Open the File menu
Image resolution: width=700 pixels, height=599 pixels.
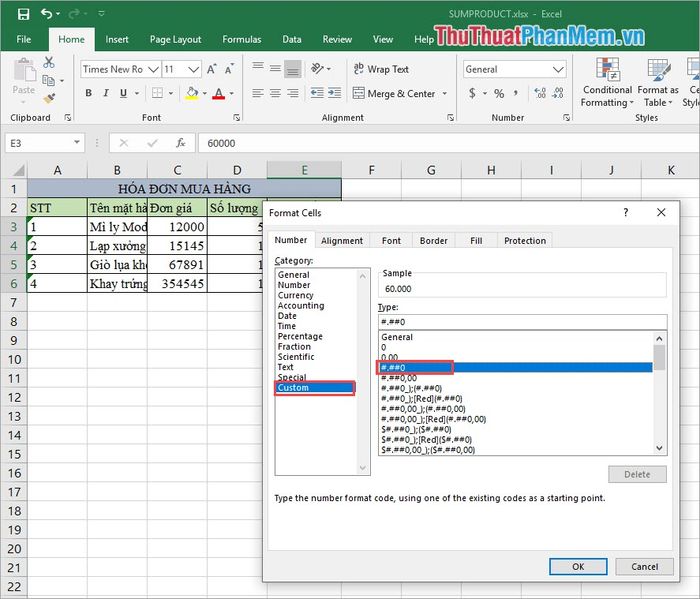point(24,39)
